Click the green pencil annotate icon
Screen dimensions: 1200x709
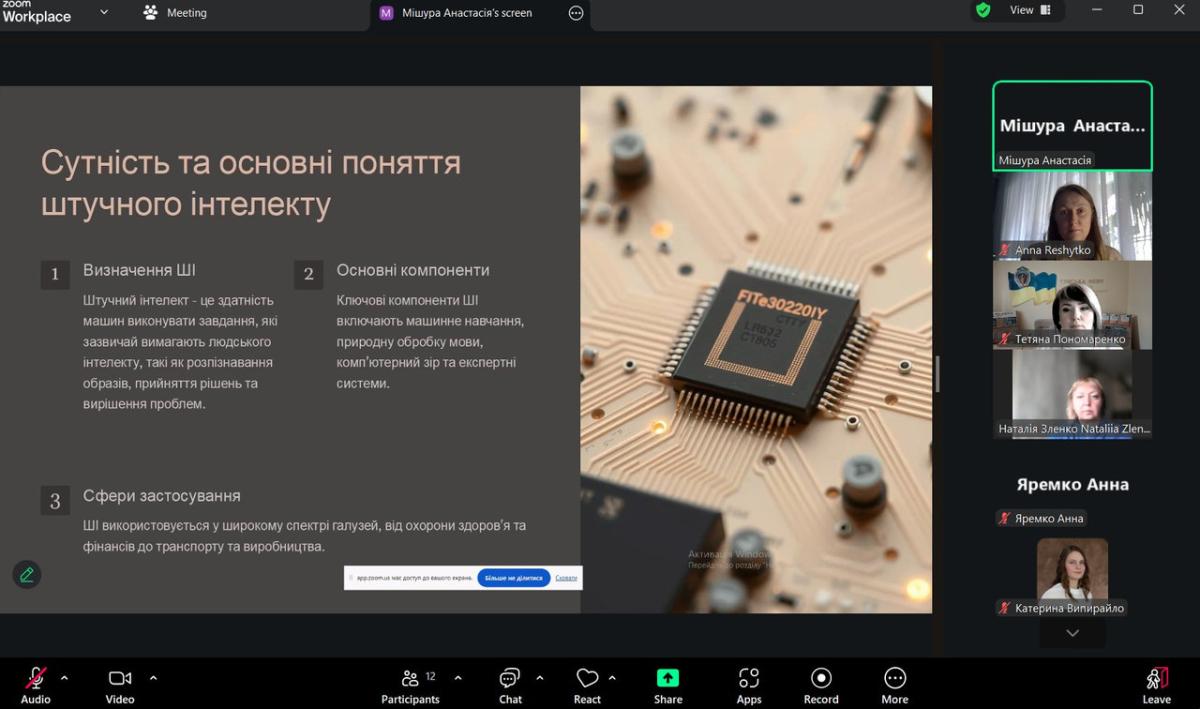[x=27, y=574]
